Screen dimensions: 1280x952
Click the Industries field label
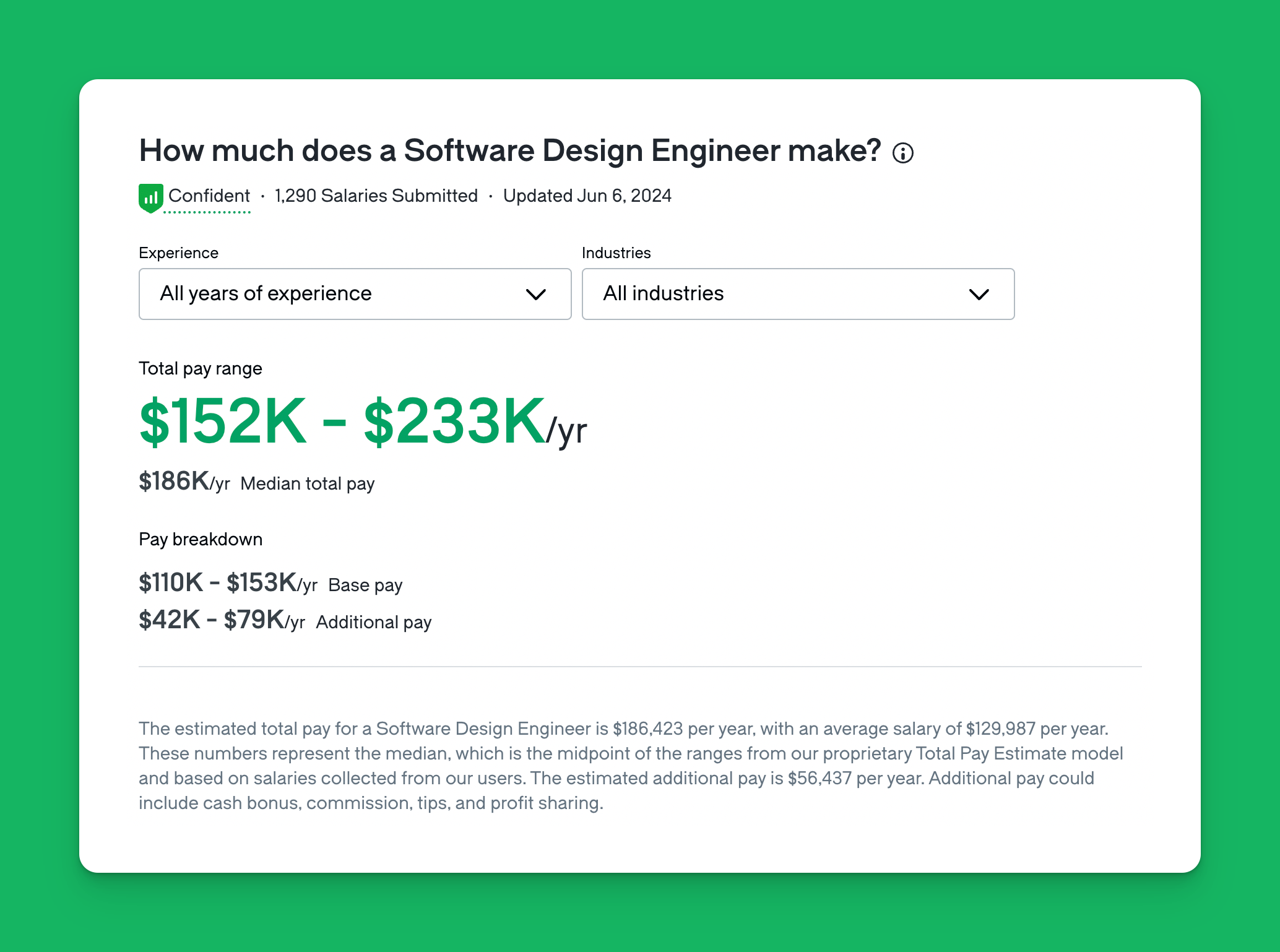tap(616, 253)
